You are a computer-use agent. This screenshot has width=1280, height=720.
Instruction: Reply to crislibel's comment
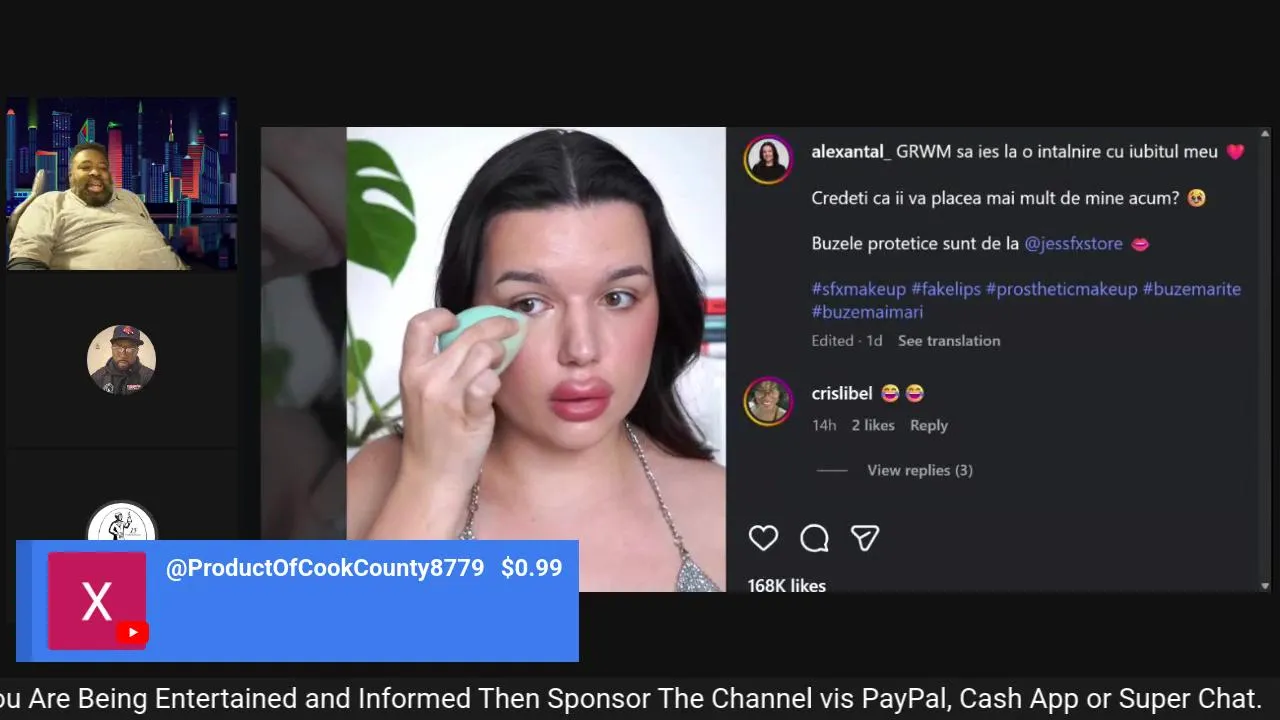tap(929, 425)
